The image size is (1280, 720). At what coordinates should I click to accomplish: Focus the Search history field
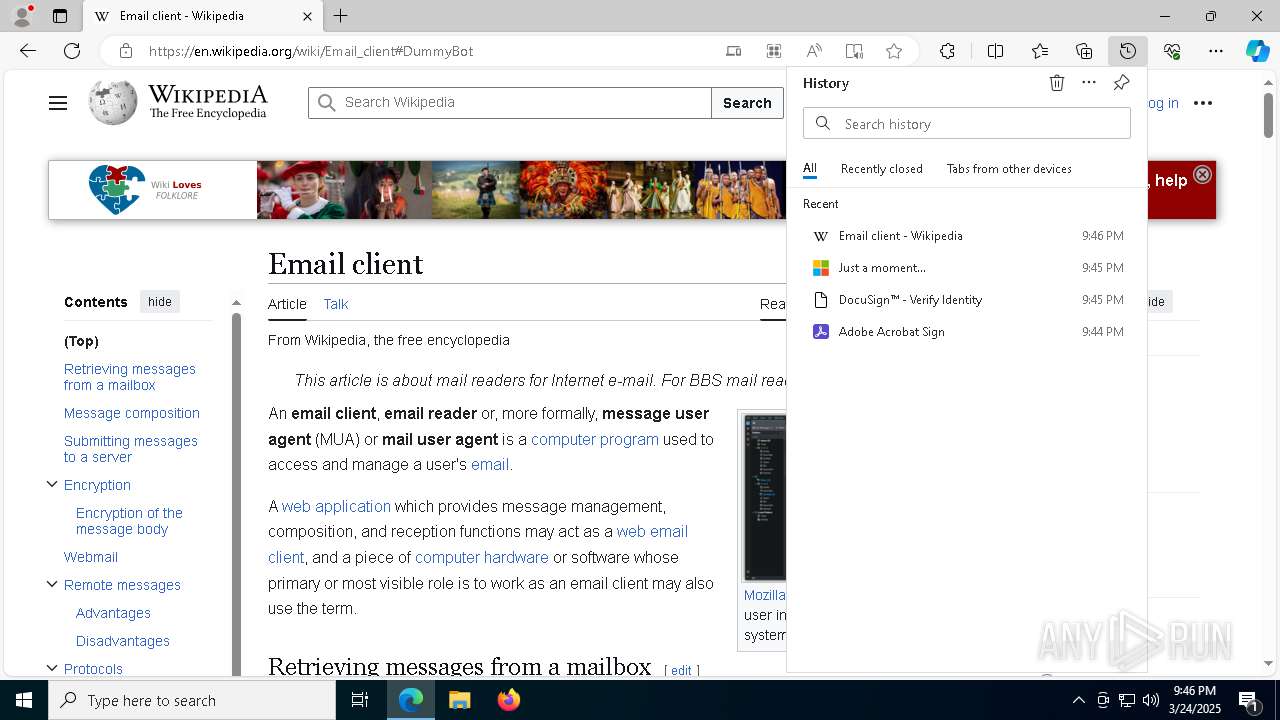(x=967, y=124)
